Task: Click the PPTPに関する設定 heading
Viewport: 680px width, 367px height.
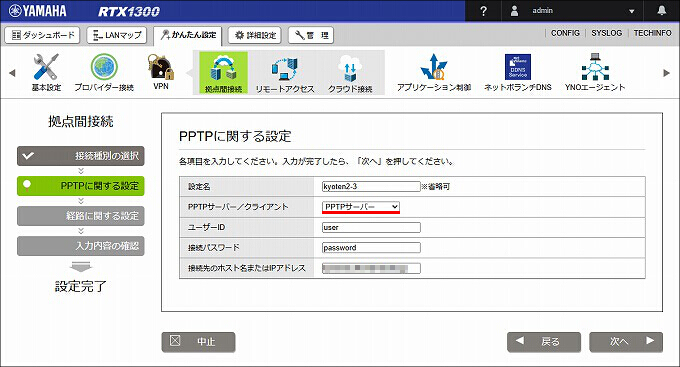Action: (235, 136)
